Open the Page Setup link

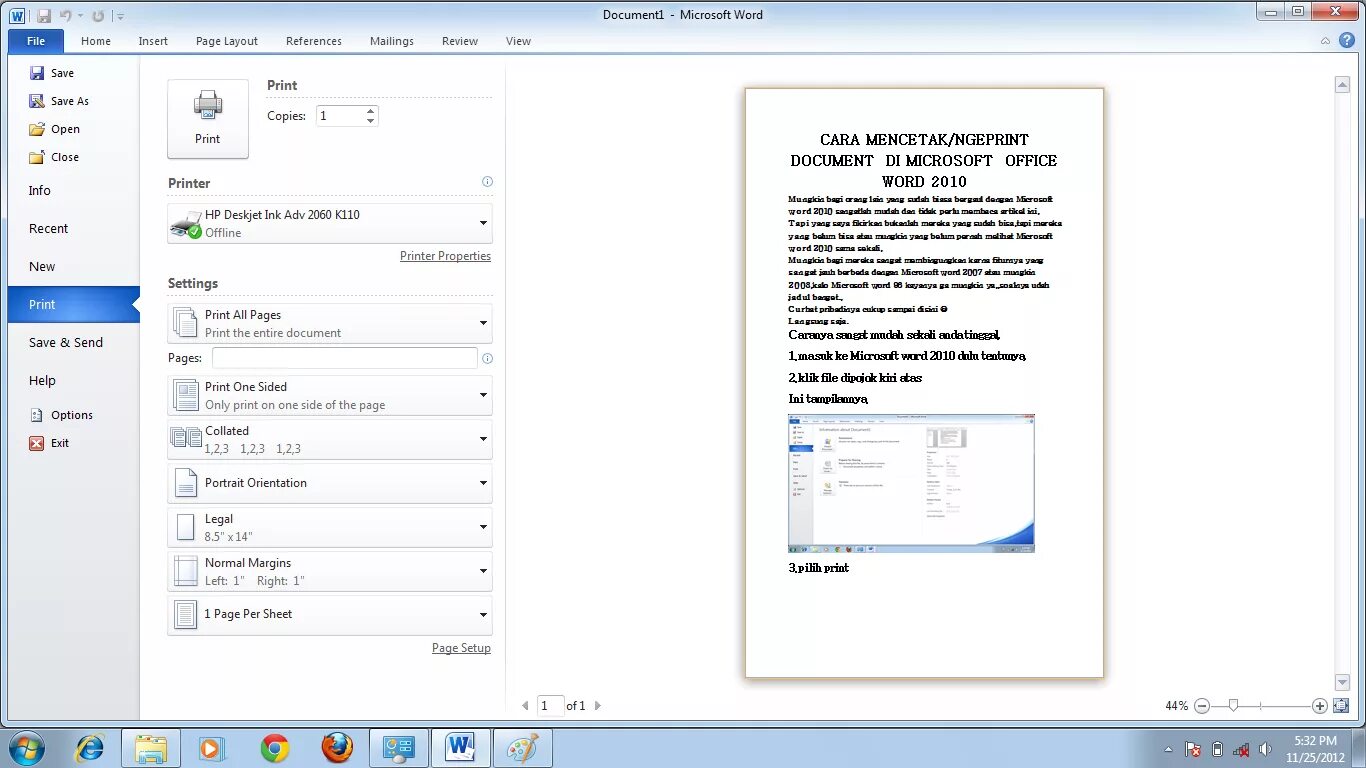click(461, 648)
